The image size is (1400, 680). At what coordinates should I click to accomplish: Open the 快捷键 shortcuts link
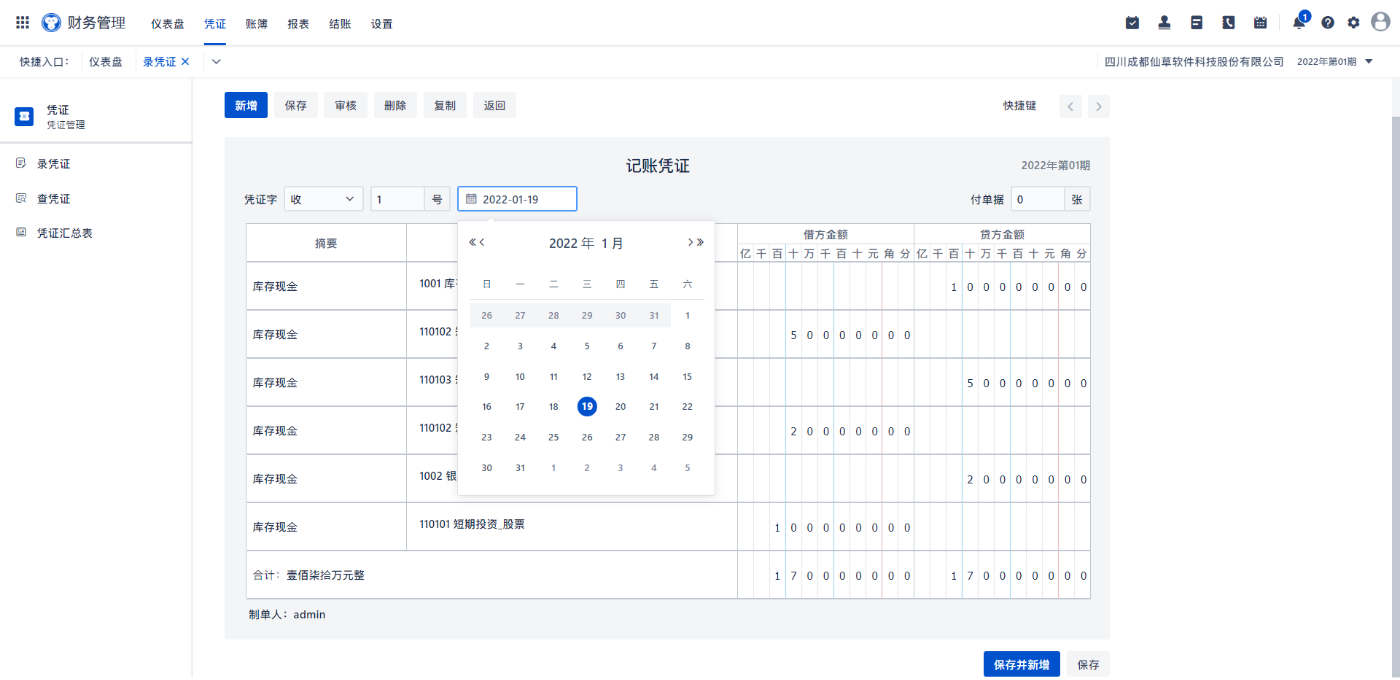1020,105
